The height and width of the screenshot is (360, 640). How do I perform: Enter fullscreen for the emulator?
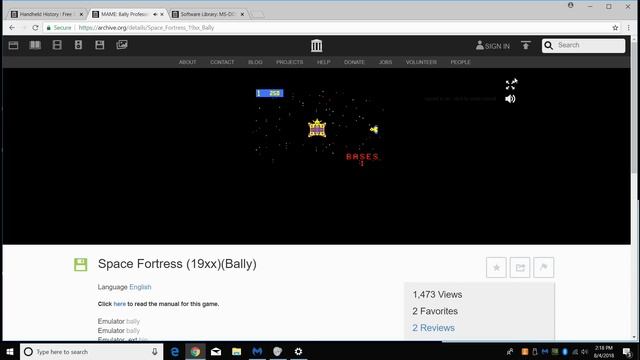pos(511,84)
